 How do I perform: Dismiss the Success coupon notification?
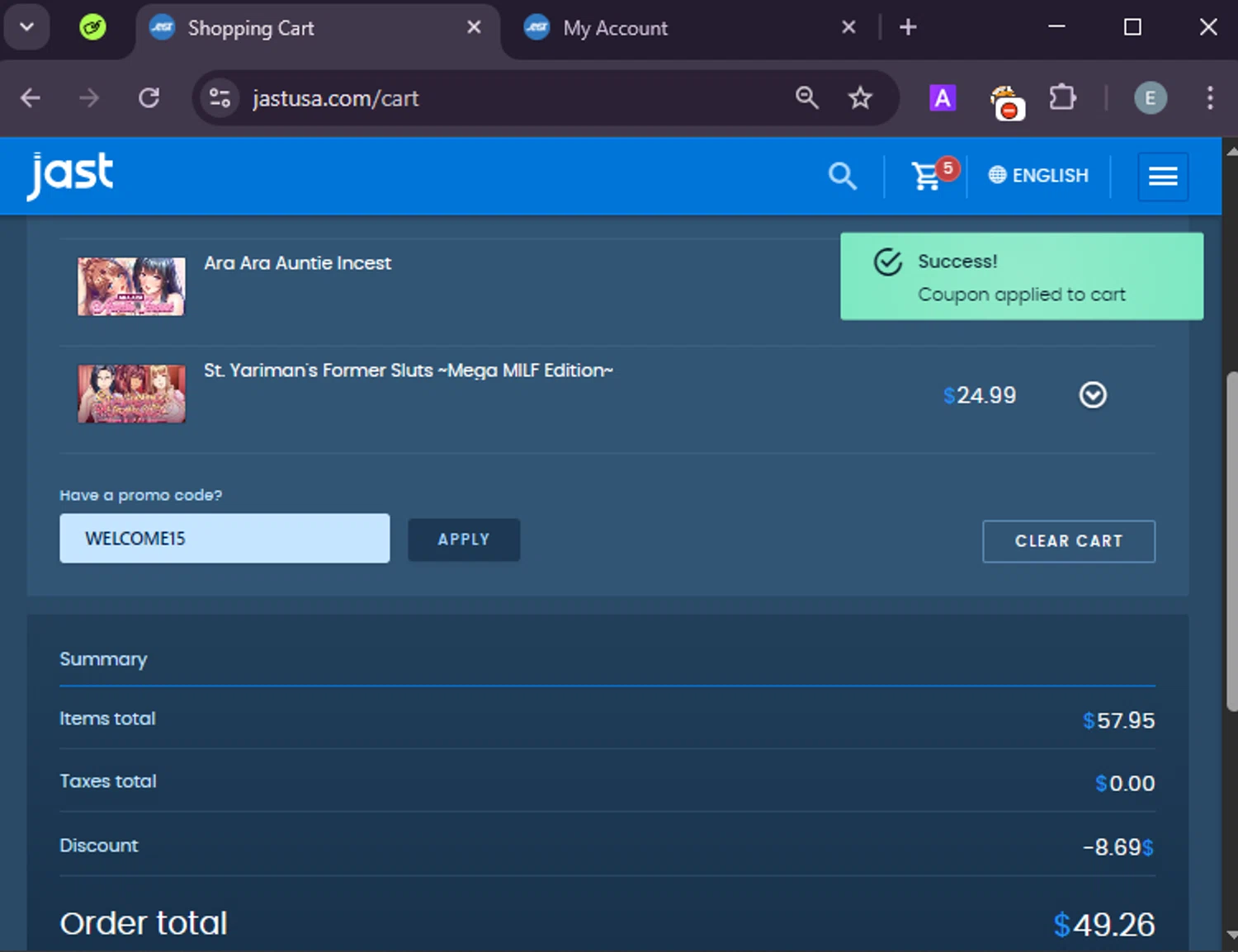pos(1022,276)
